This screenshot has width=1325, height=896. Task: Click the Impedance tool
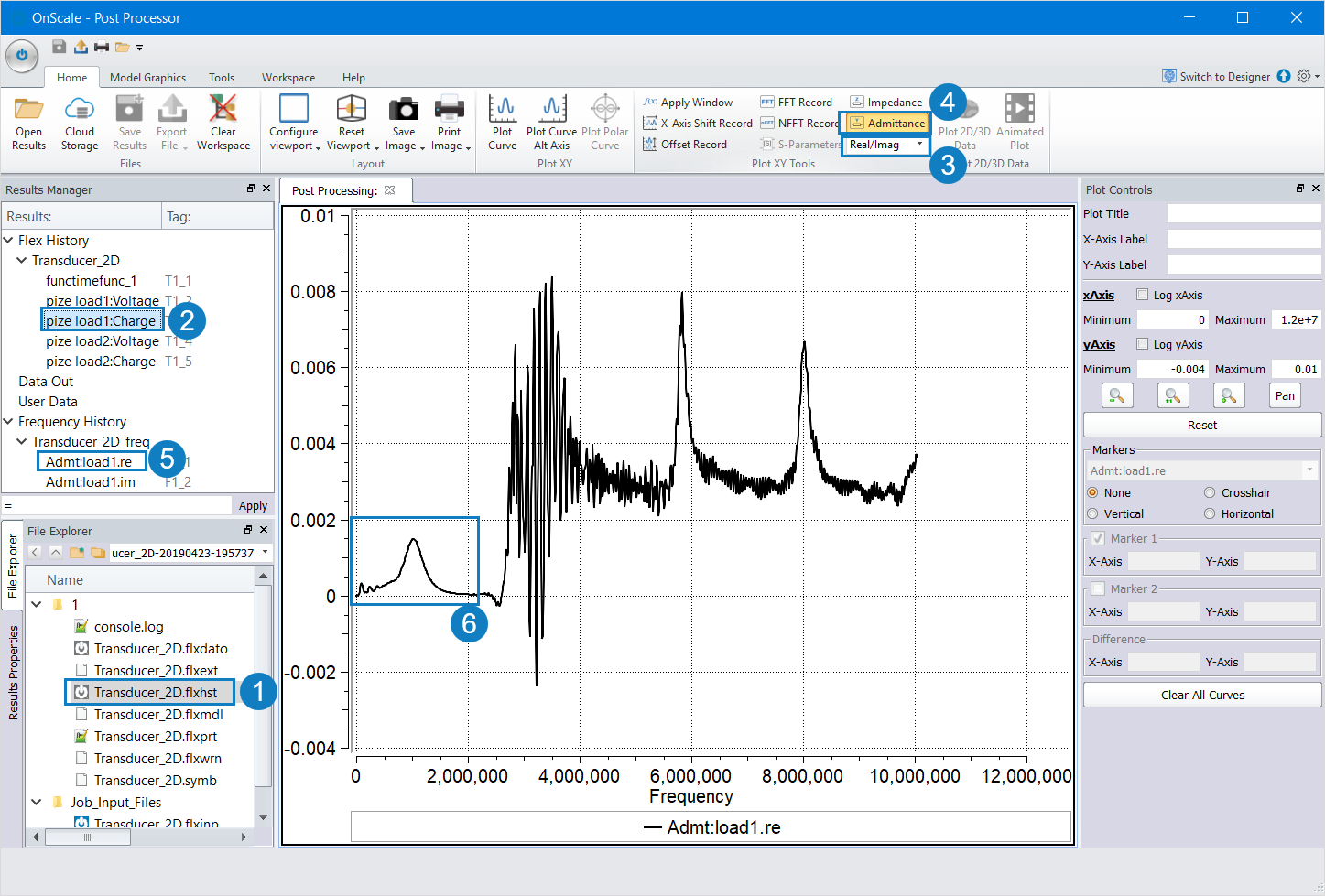pos(885,103)
